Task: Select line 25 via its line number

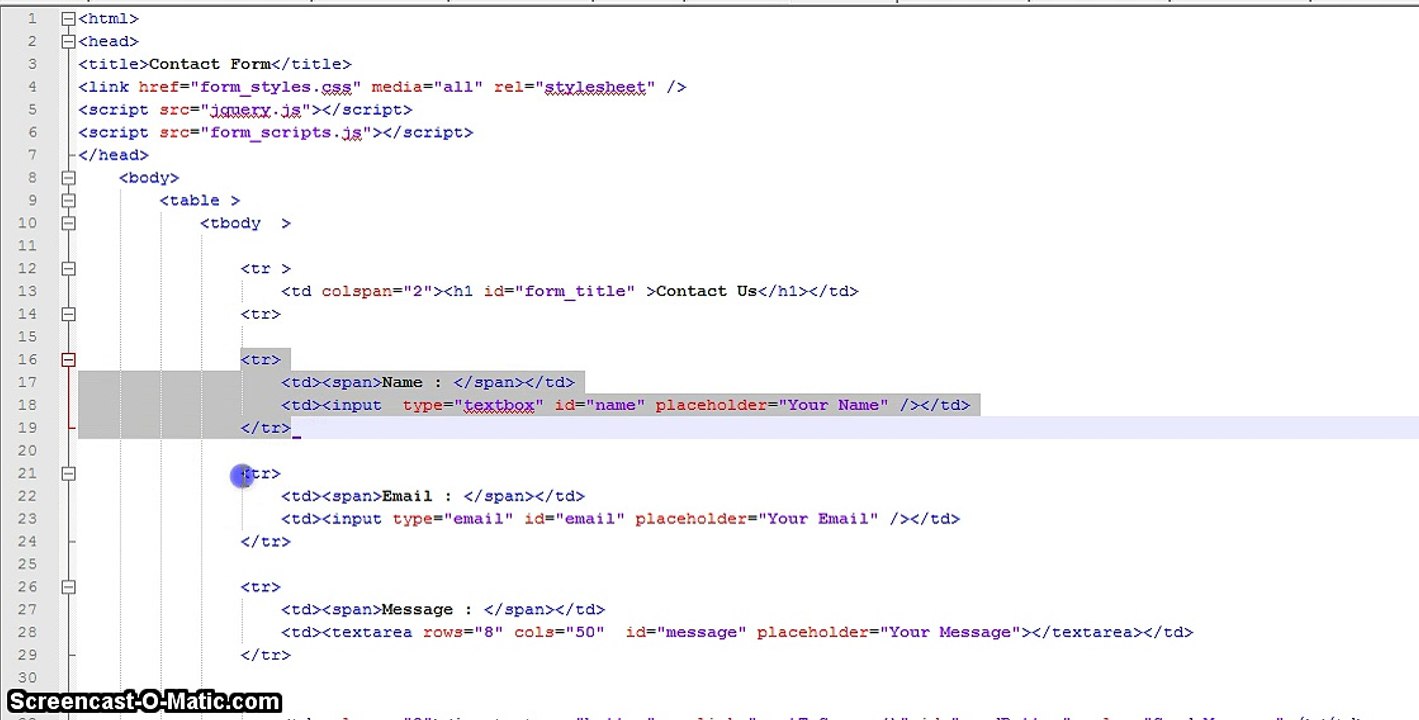Action: pyautogui.click(x=27, y=565)
